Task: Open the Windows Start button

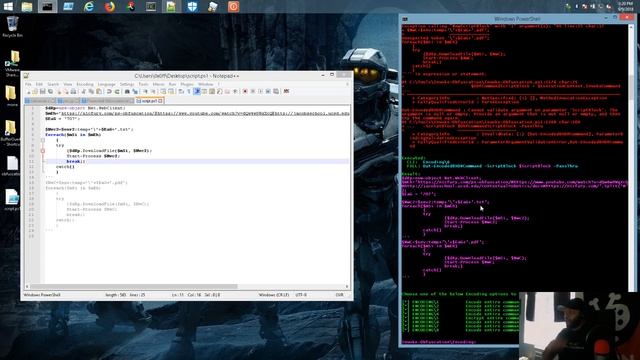Action: 7,6
